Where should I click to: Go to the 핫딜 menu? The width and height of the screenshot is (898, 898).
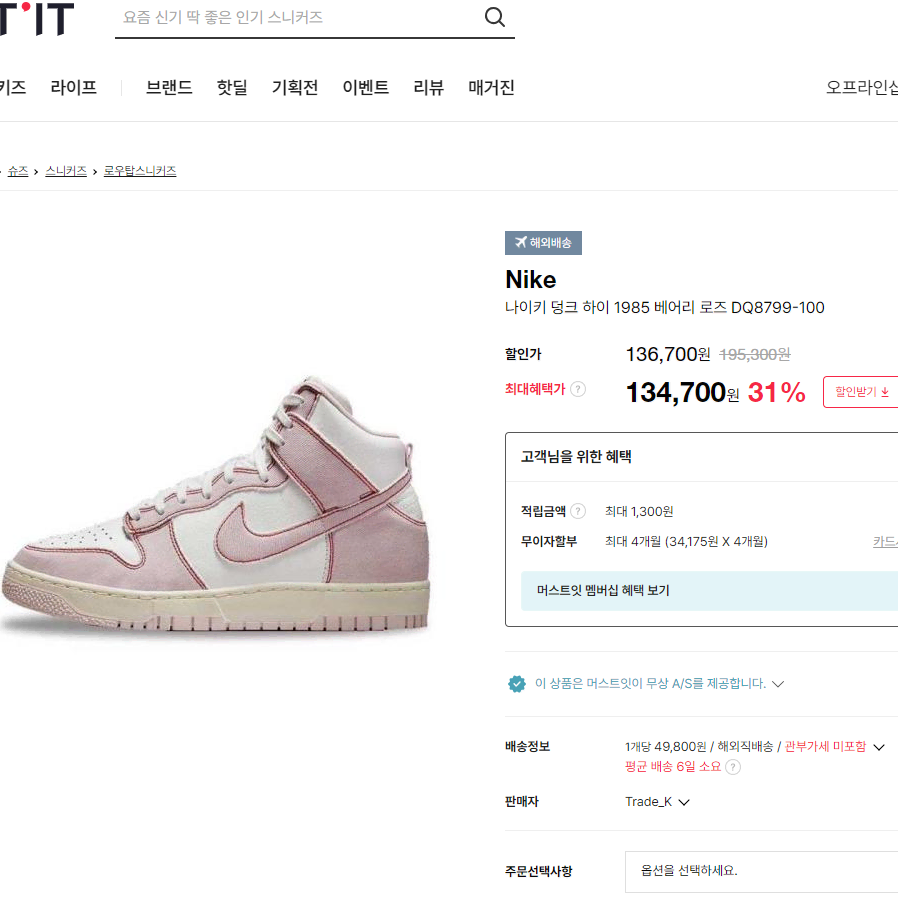click(232, 87)
